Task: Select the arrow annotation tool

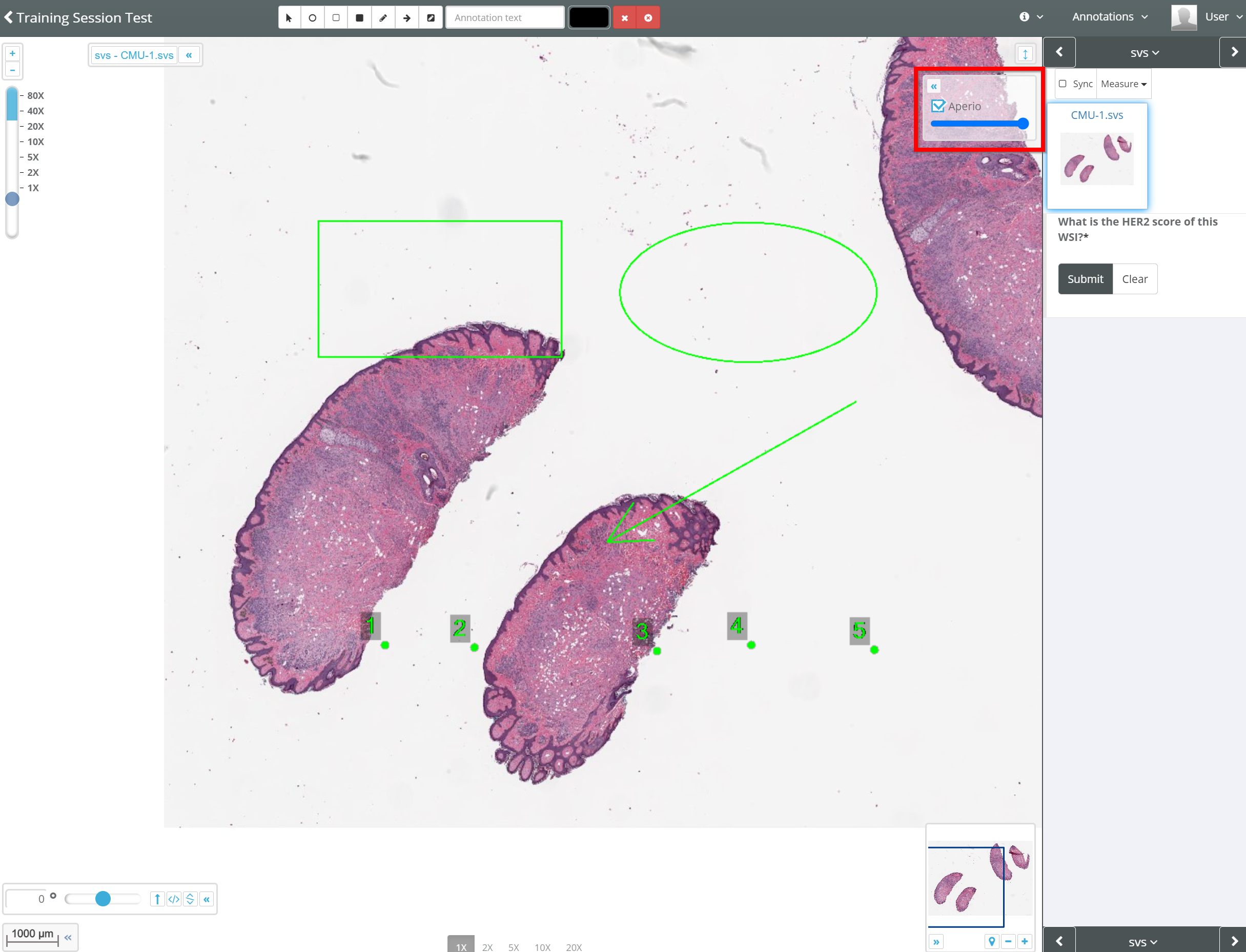Action: point(407,17)
